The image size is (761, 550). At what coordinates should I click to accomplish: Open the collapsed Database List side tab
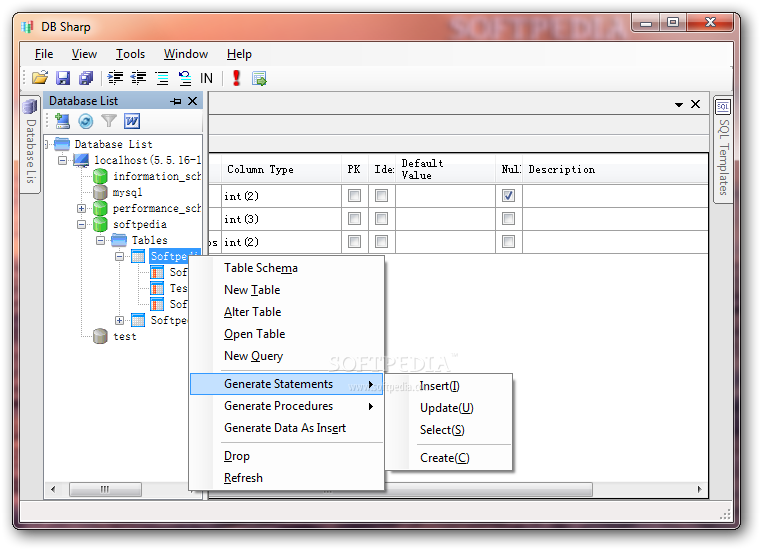(30, 144)
